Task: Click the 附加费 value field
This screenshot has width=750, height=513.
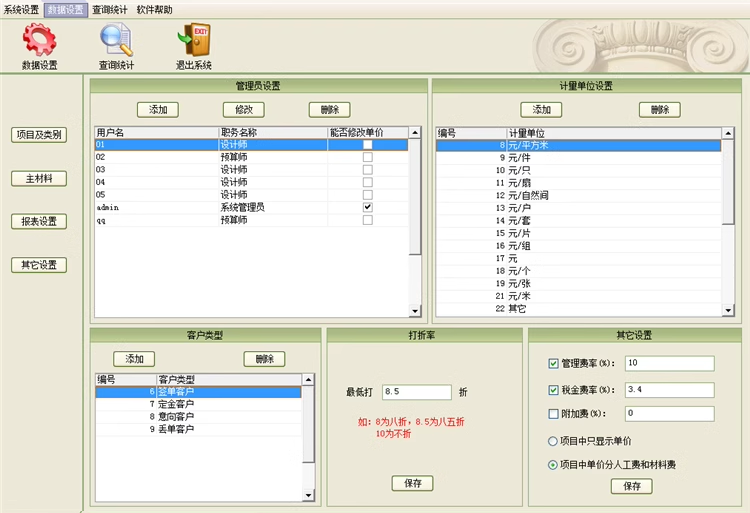Action: click(670, 414)
